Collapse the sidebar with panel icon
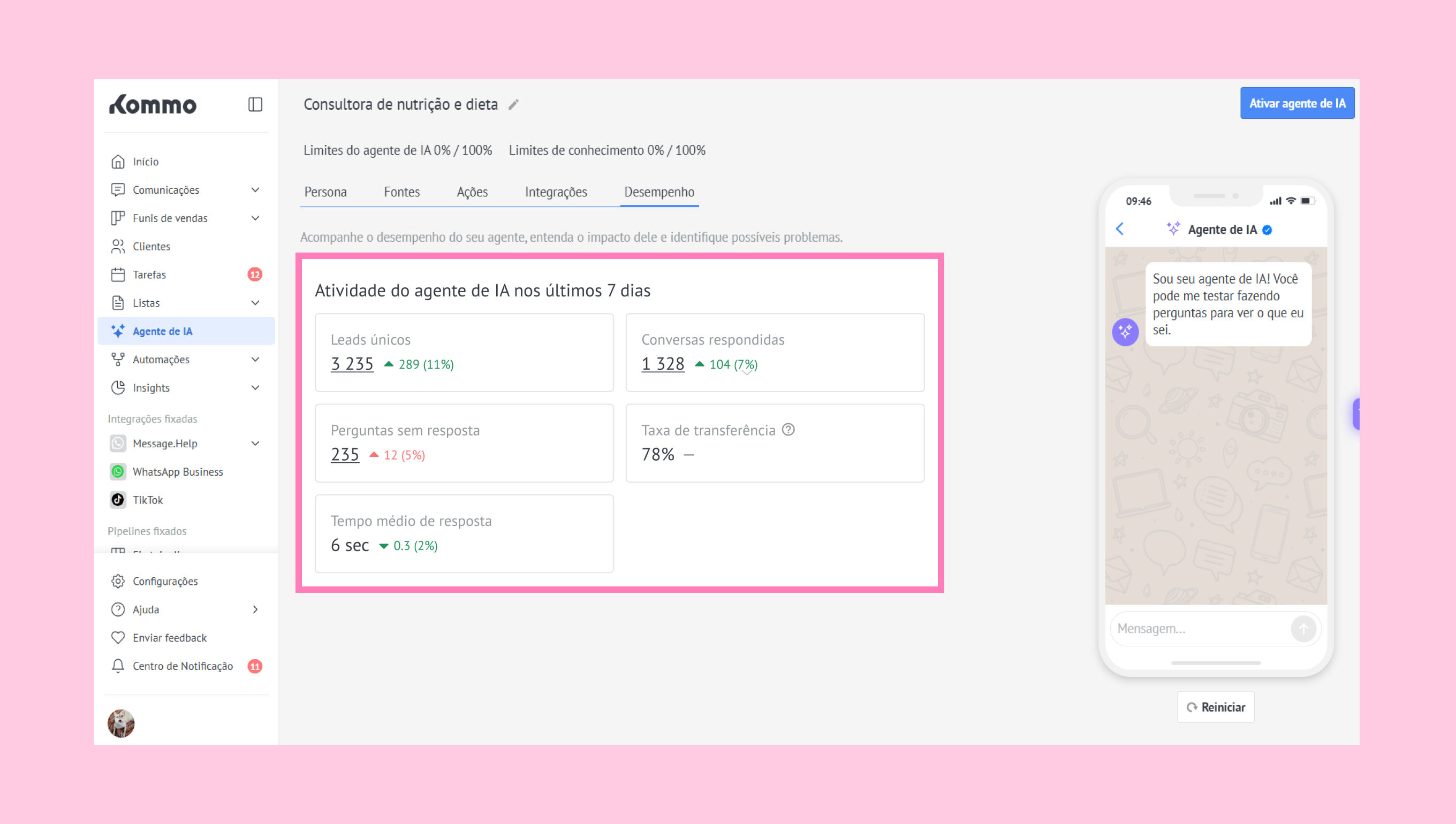 (255, 104)
